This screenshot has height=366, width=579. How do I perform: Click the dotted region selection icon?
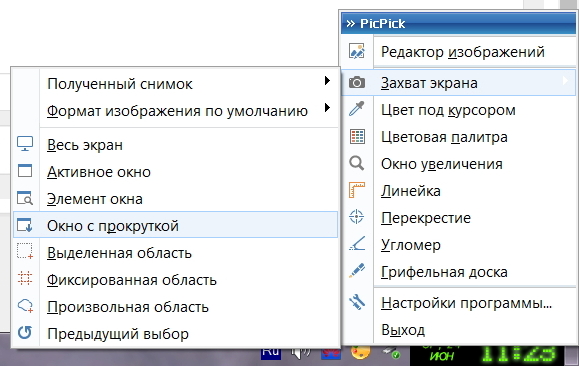[25, 251]
